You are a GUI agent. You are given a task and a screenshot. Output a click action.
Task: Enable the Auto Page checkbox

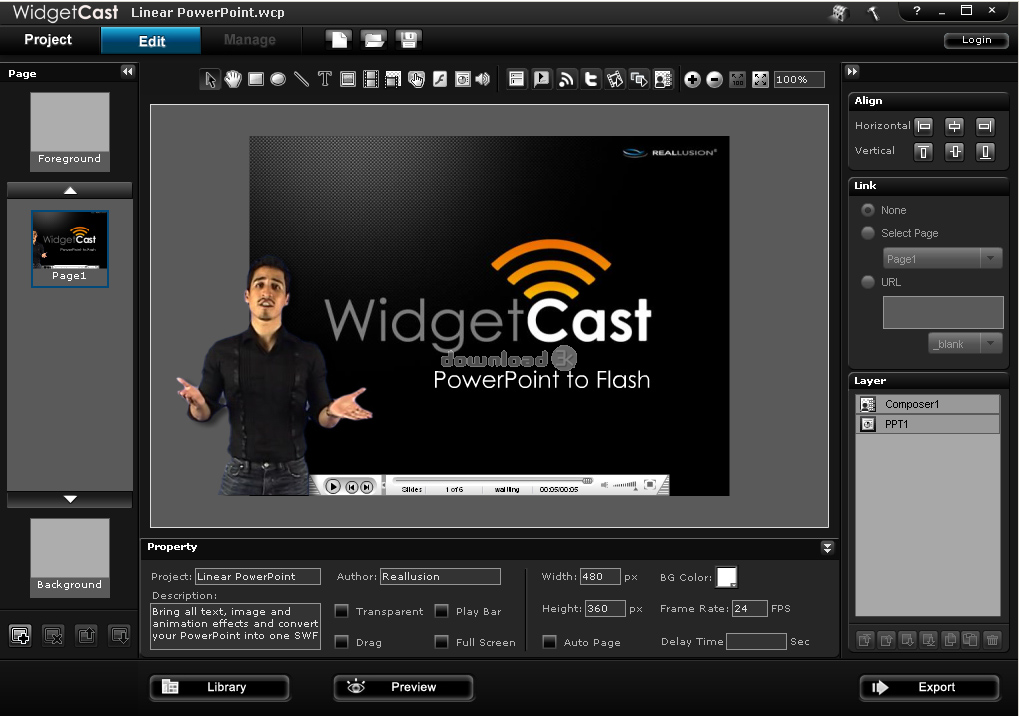(x=550, y=642)
